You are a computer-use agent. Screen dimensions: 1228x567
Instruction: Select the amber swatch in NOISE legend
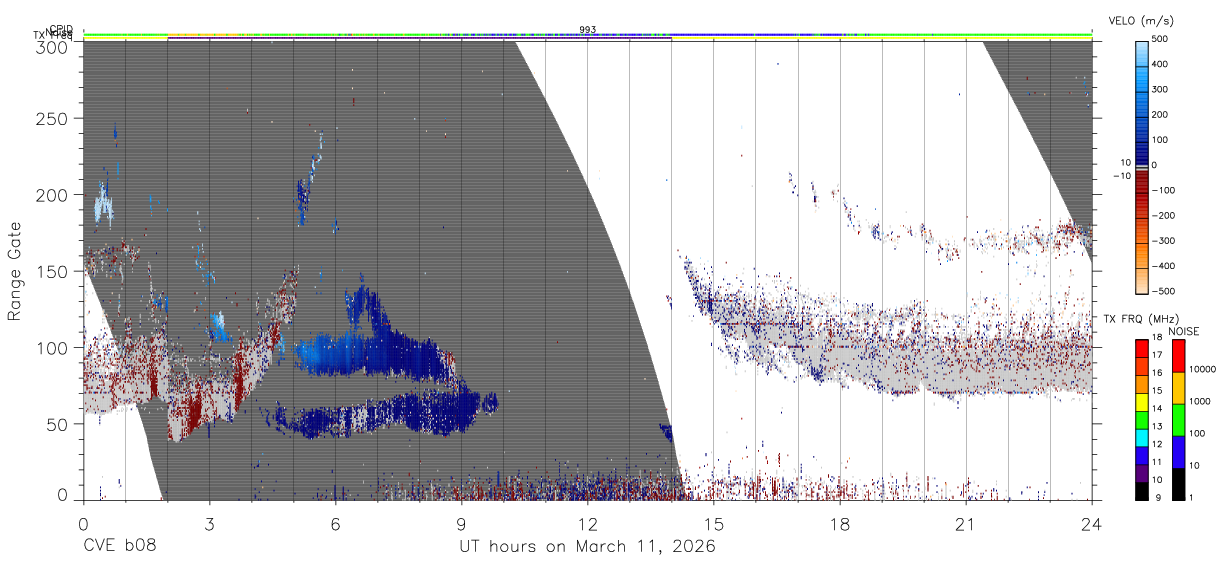pos(1178,388)
